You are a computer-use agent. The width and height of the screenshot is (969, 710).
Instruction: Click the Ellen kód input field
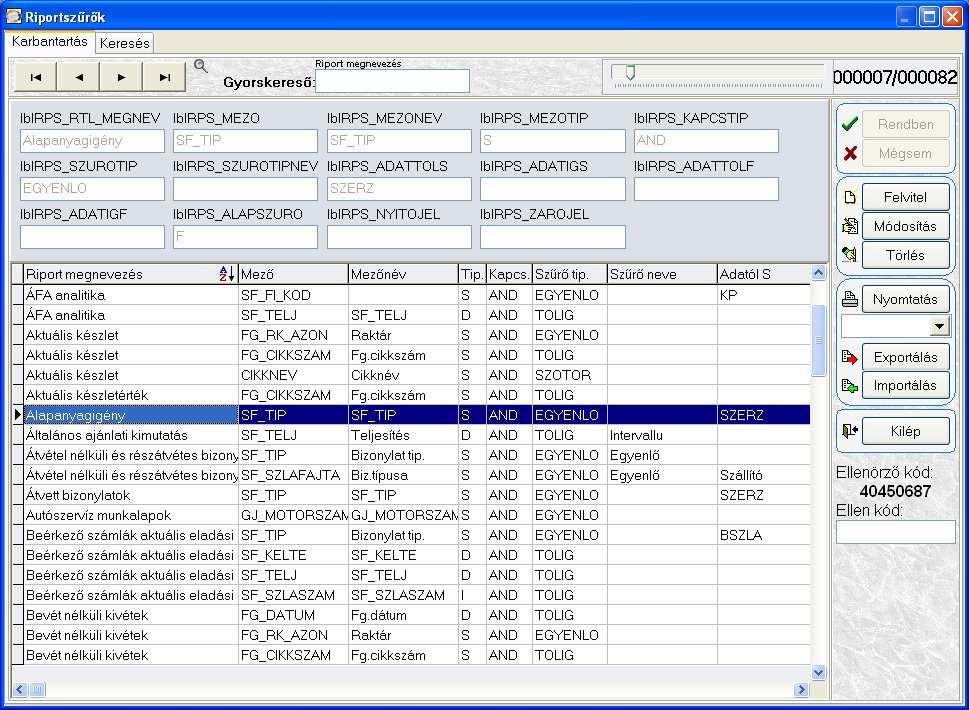pyautogui.click(x=895, y=532)
